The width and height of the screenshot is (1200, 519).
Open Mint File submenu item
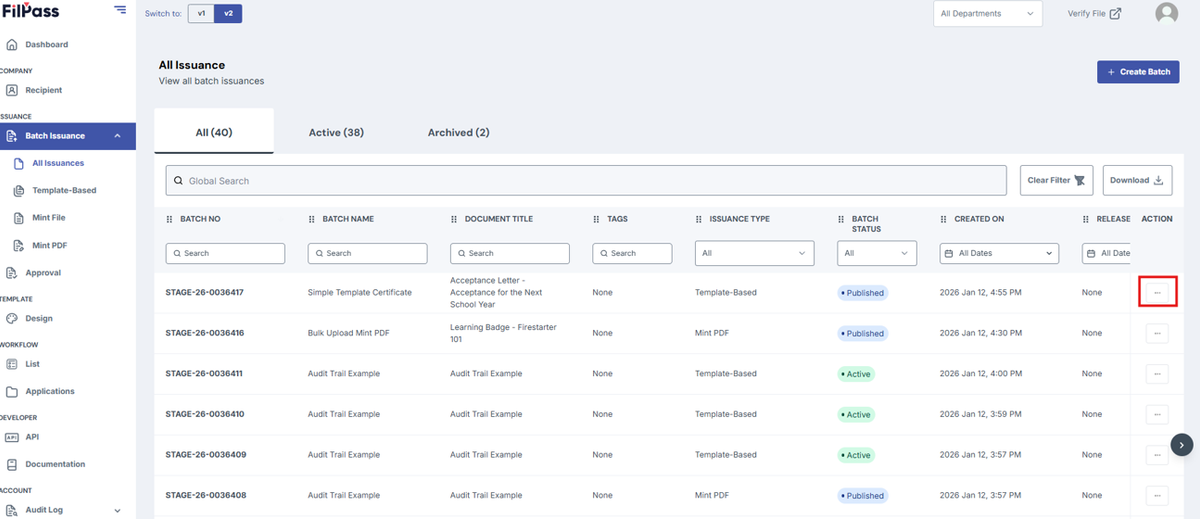(48, 217)
